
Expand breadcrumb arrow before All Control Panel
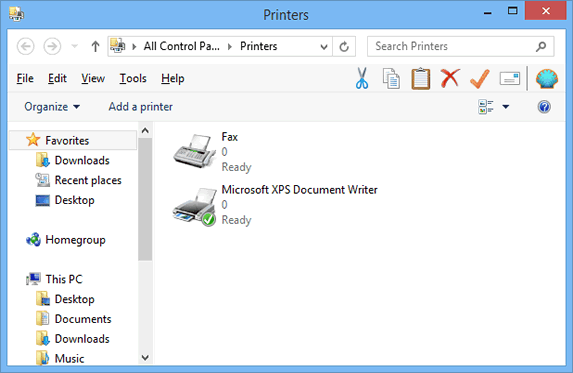pos(134,46)
